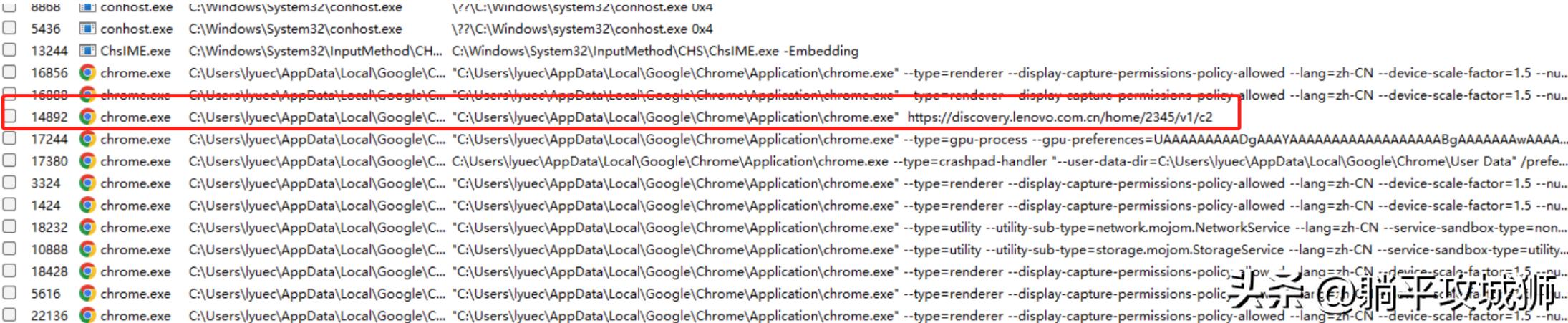Click the renderer command line in row 3324
1568x323 pixels.
pyautogui.click(x=1010, y=183)
